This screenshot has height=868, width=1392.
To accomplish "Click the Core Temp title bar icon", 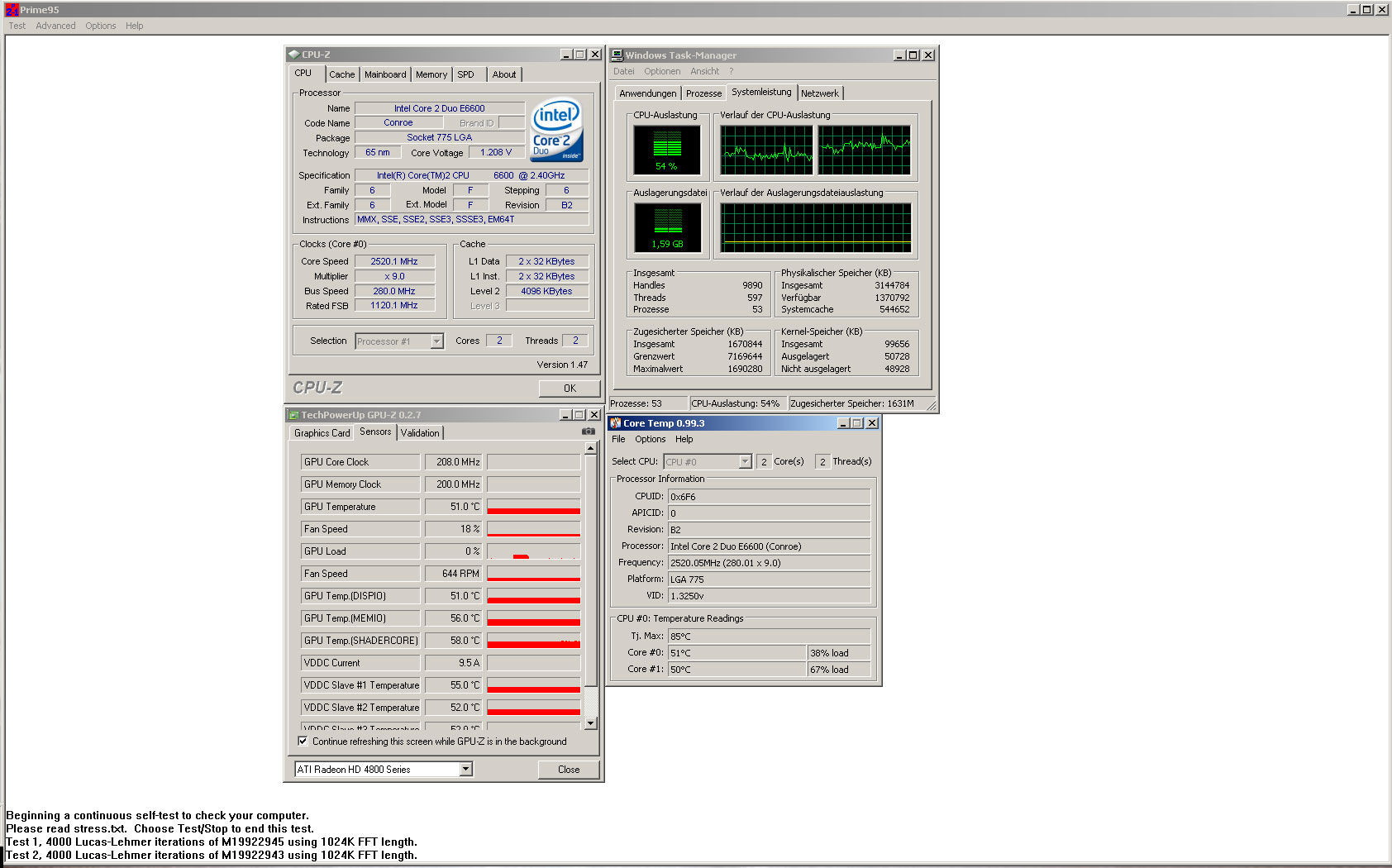I will tap(616, 423).
